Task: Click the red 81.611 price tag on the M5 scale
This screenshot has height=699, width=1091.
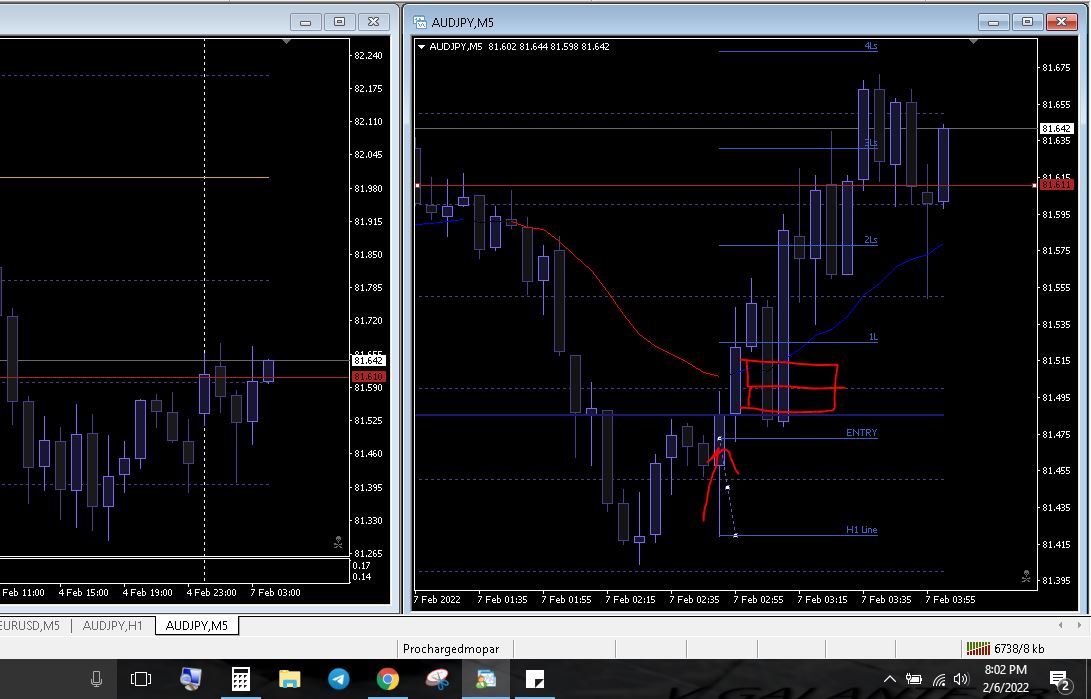Action: pyautogui.click(x=1056, y=184)
